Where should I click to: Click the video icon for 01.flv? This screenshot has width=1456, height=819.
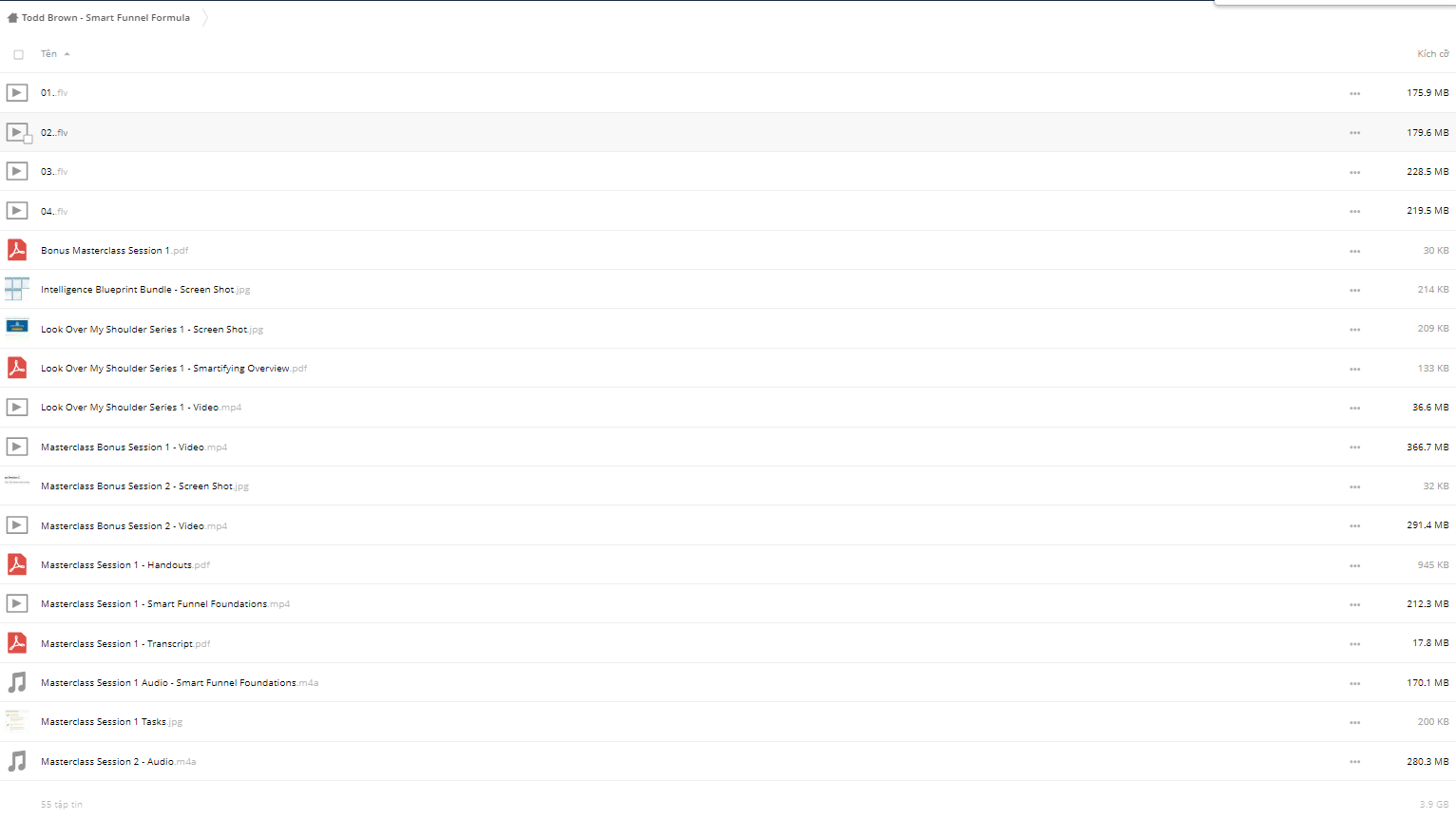(17, 92)
